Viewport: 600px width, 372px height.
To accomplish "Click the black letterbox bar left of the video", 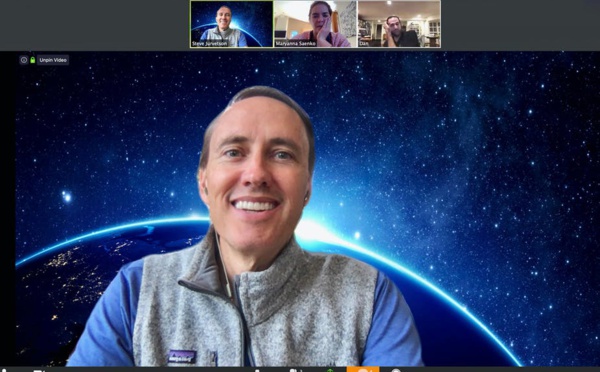I will (8, 209).
